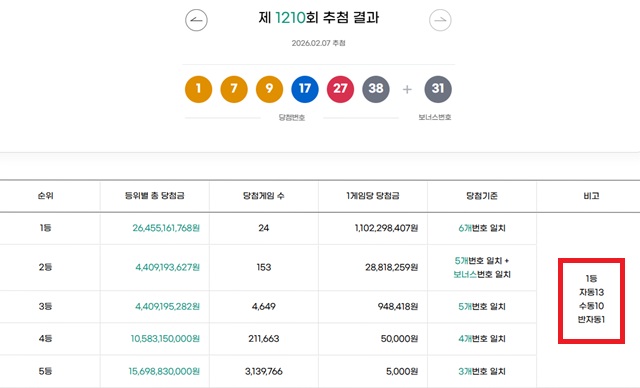Select the draw date 2026.02.07 추첨
640x388 pixels.
[x=318, y=43]
